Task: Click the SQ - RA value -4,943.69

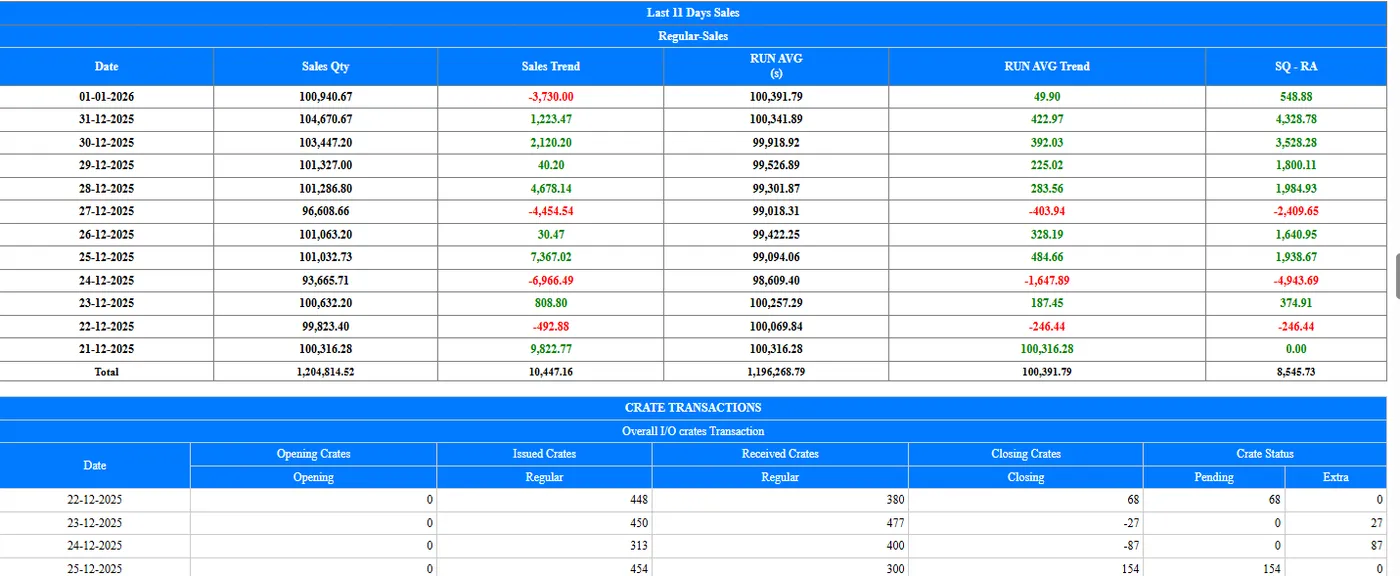Action: (x=1296, y=281)
